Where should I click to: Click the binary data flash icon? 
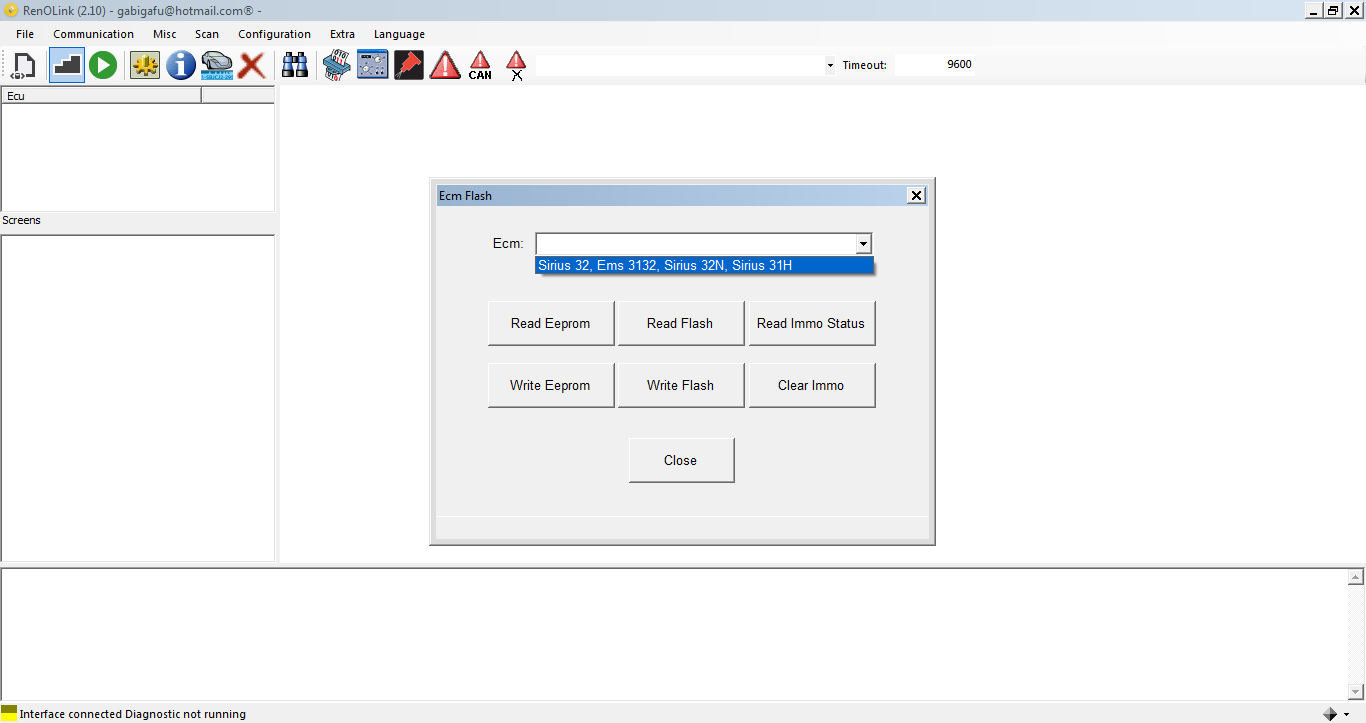[337, 66]
